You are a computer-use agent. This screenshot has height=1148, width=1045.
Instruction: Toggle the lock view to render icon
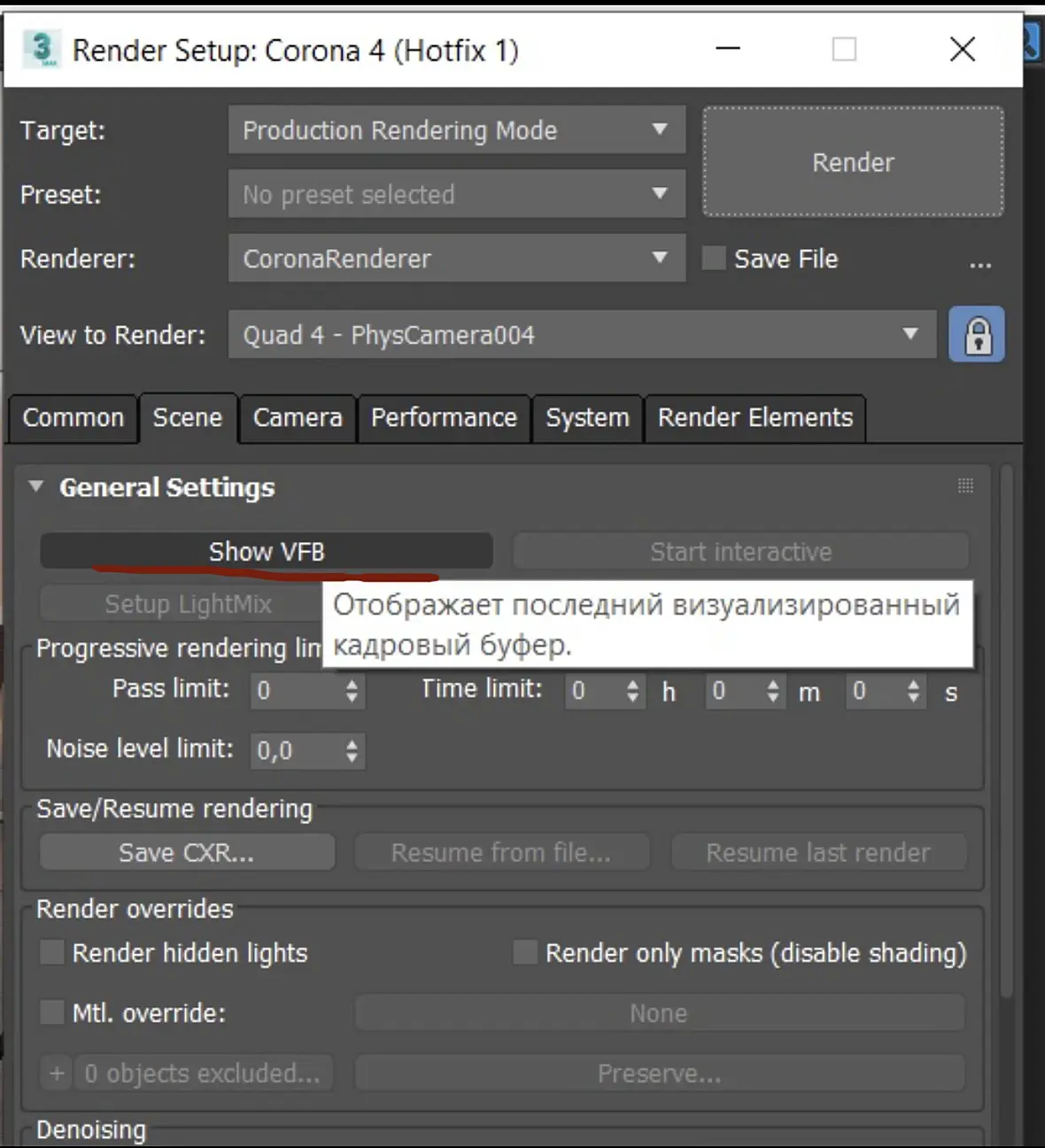977,334
